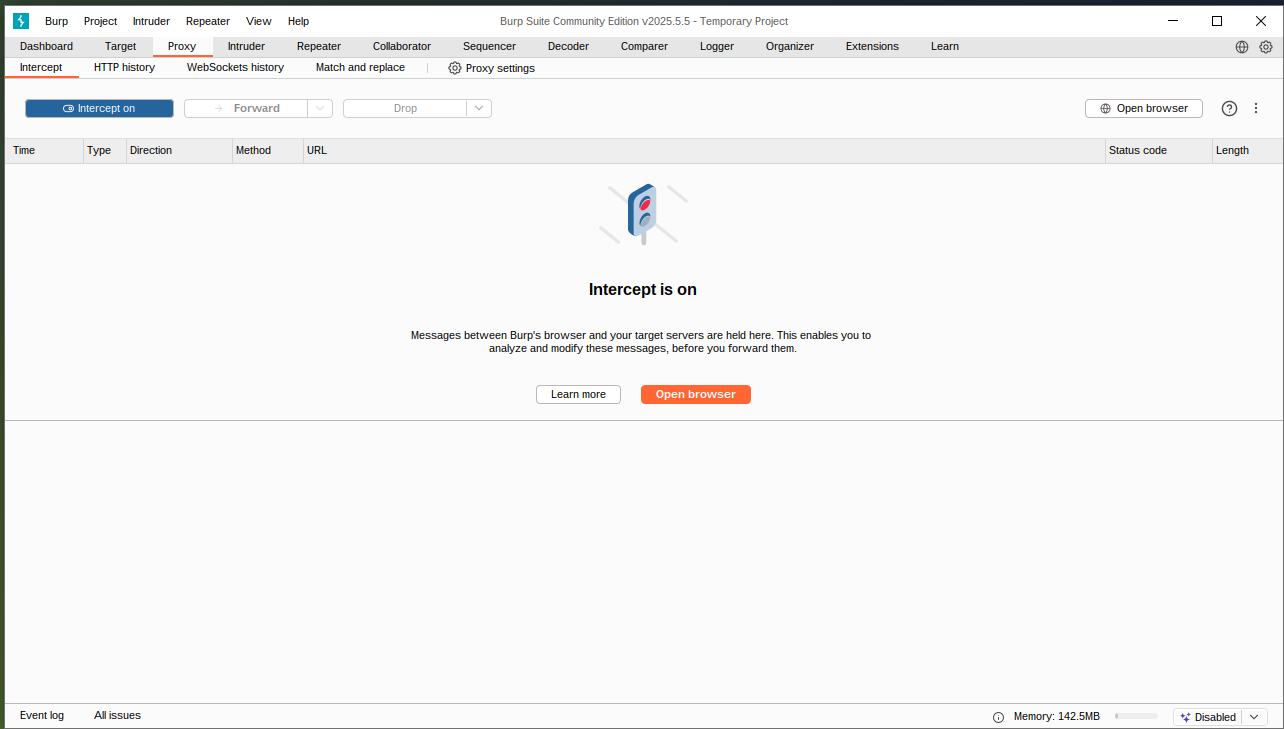Switch to the Sequencer tab
This screenshot has width=1284, height=729.
(489, 47)
